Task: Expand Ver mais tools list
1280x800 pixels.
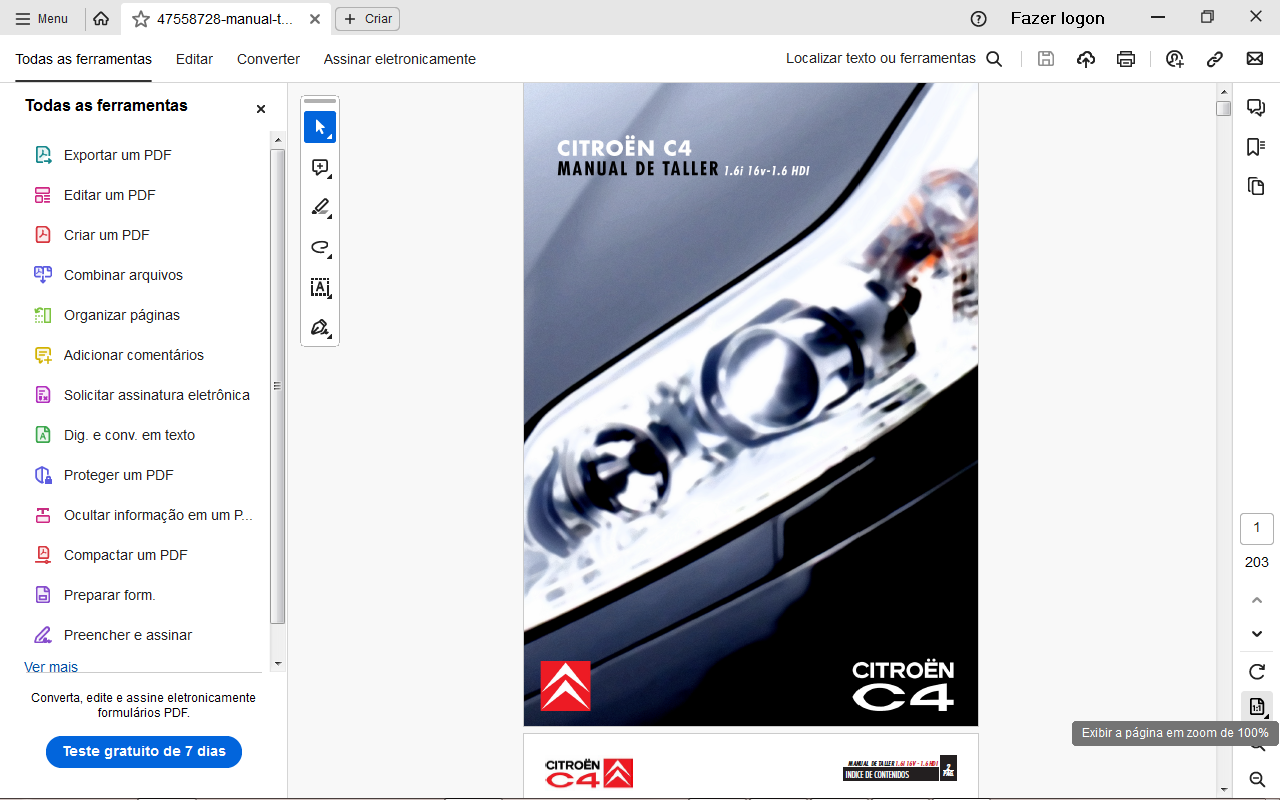Action: pyautogui.click(x=51, y=667)
